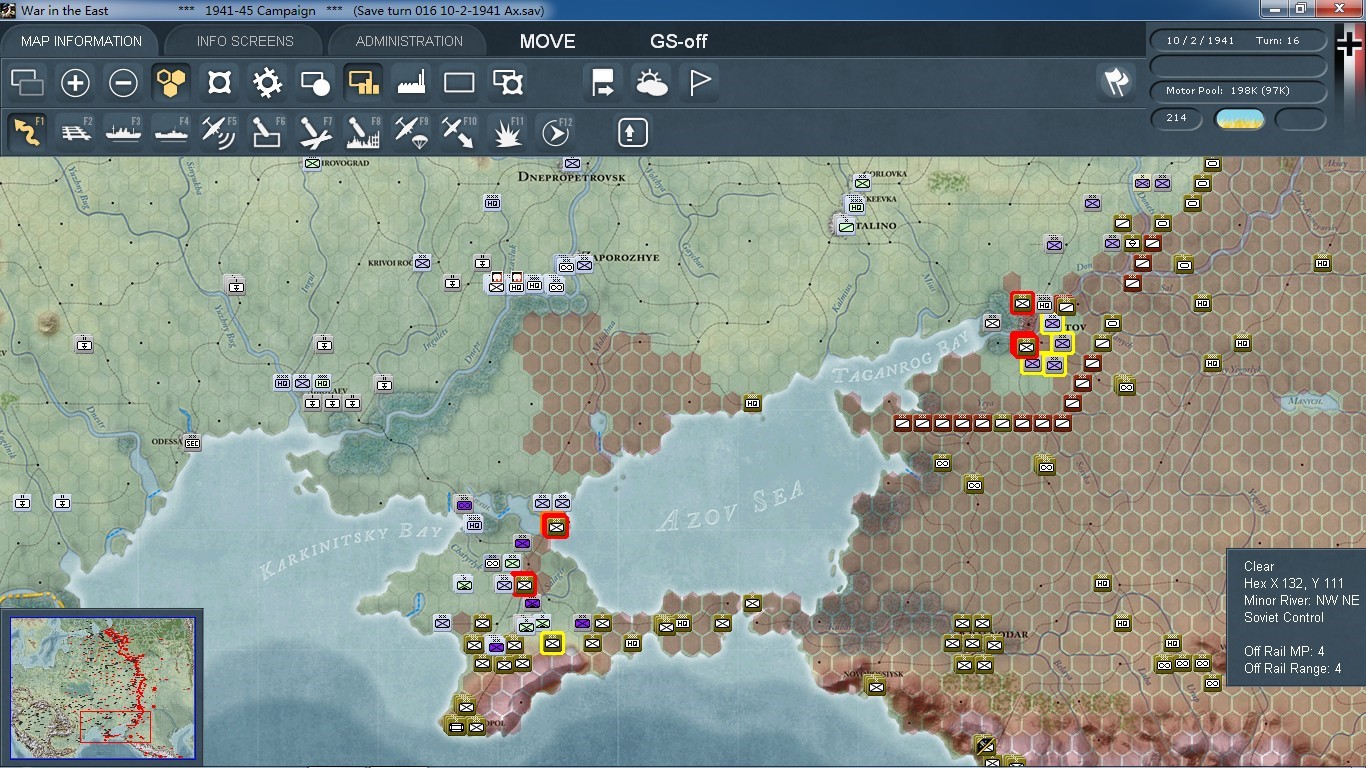This screenshot has width=1366, height=768.
Task: Click the 214 admin points value
Action: pos(1176,118)
